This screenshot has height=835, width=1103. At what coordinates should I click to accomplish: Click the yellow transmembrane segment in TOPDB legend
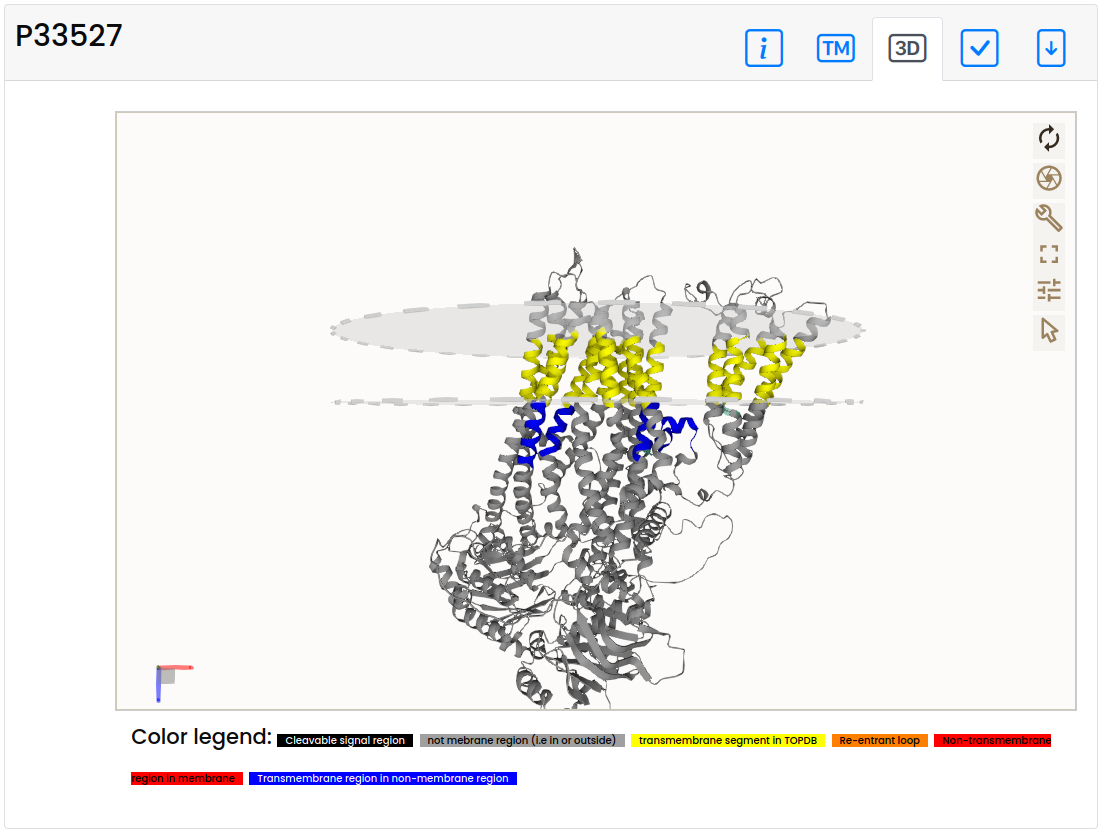(727, 741)
